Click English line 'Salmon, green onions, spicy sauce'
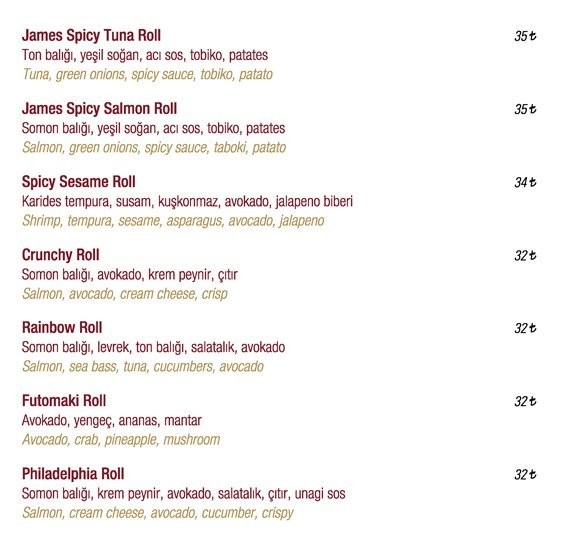 [x=115, y=148]
